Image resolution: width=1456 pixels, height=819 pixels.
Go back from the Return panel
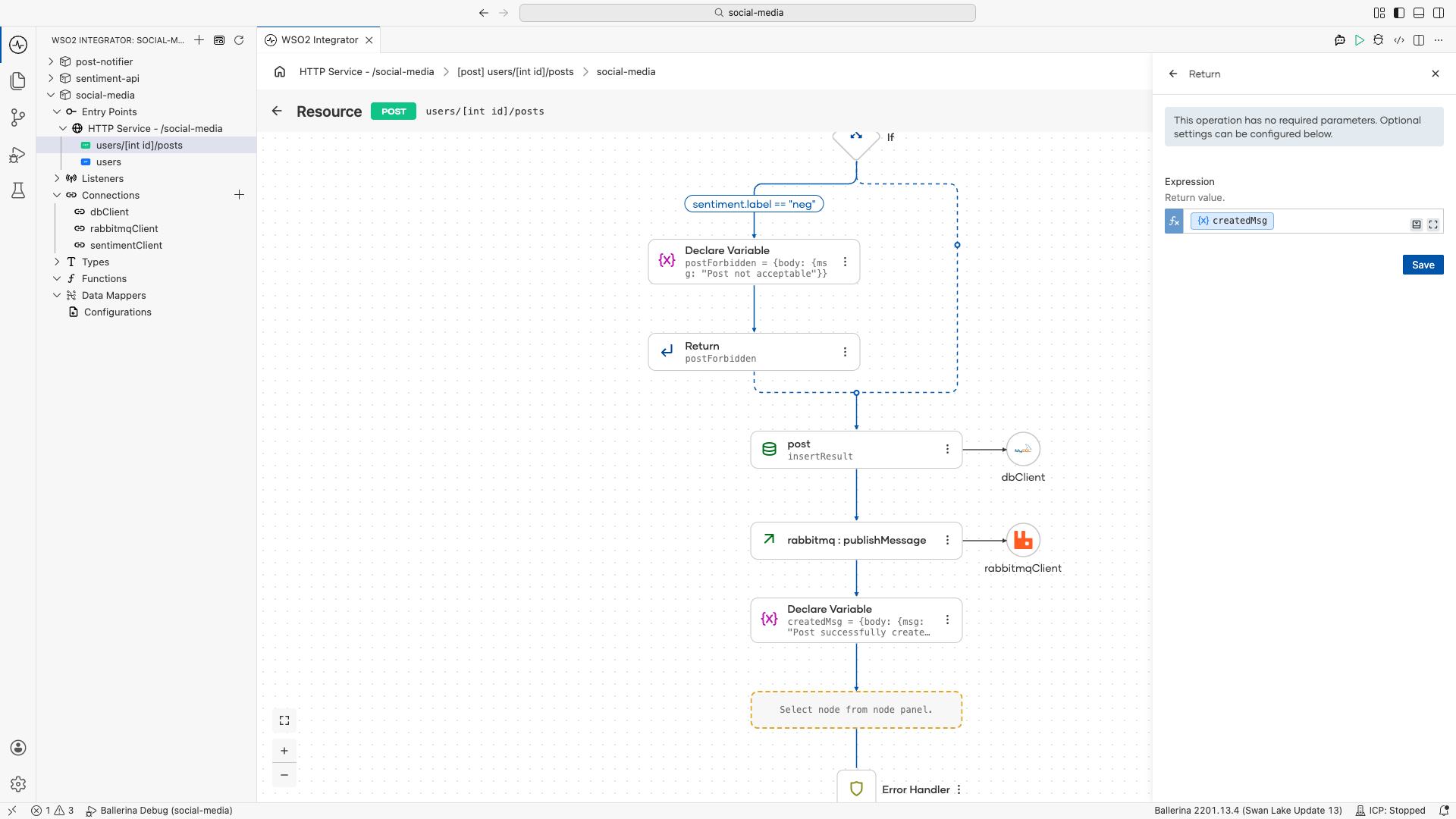pos(1173,74)
